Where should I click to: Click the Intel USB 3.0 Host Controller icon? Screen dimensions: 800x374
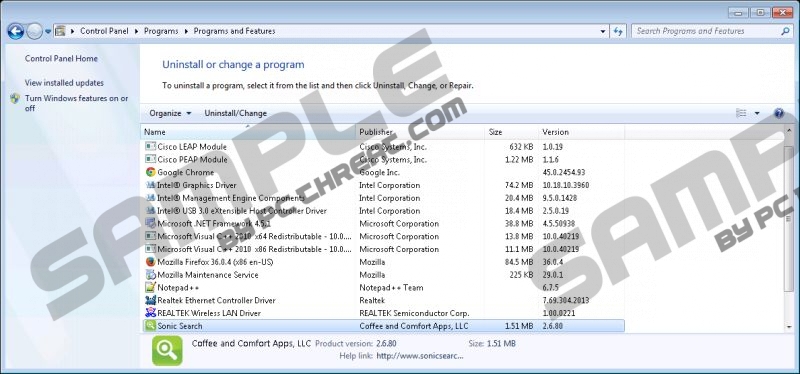click(x=150, y=210)
